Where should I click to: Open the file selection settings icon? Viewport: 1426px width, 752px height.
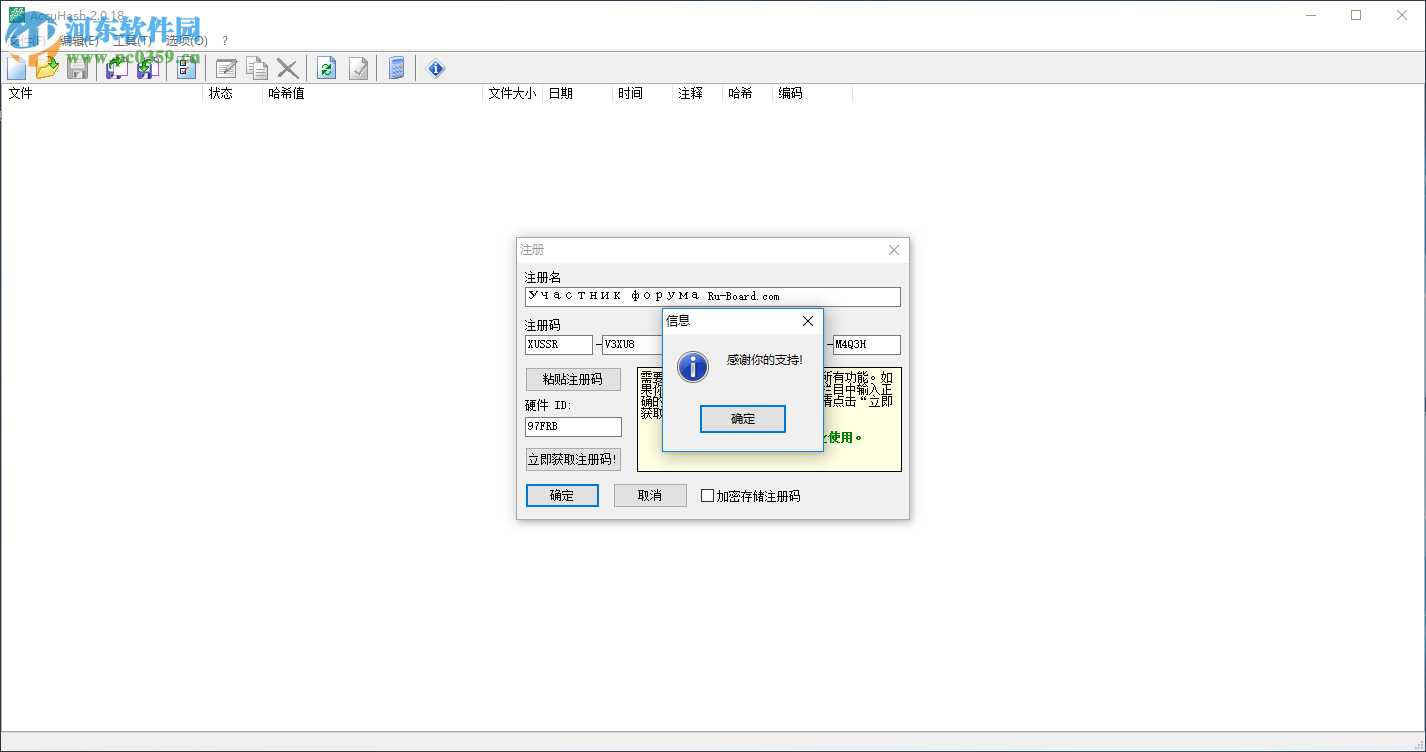click(185, 68)
